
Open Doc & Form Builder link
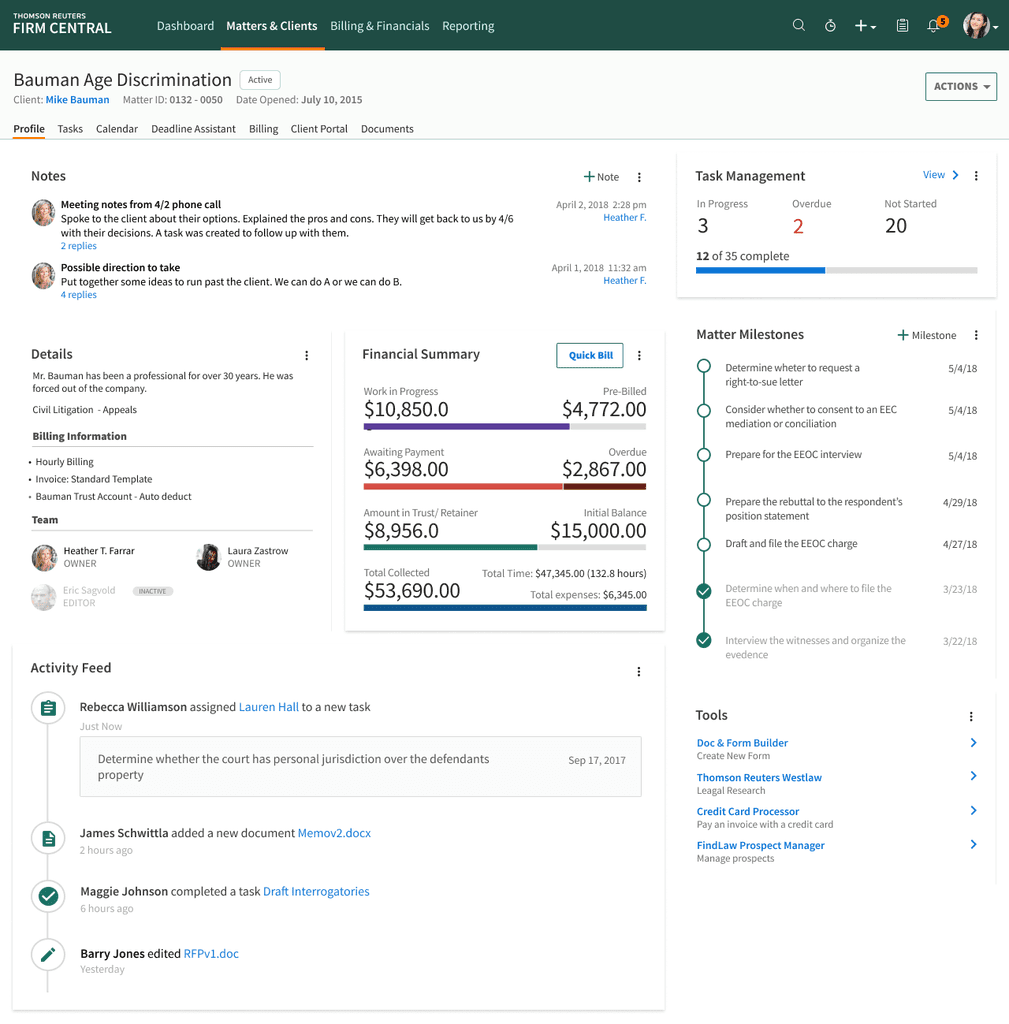[742, 743]
